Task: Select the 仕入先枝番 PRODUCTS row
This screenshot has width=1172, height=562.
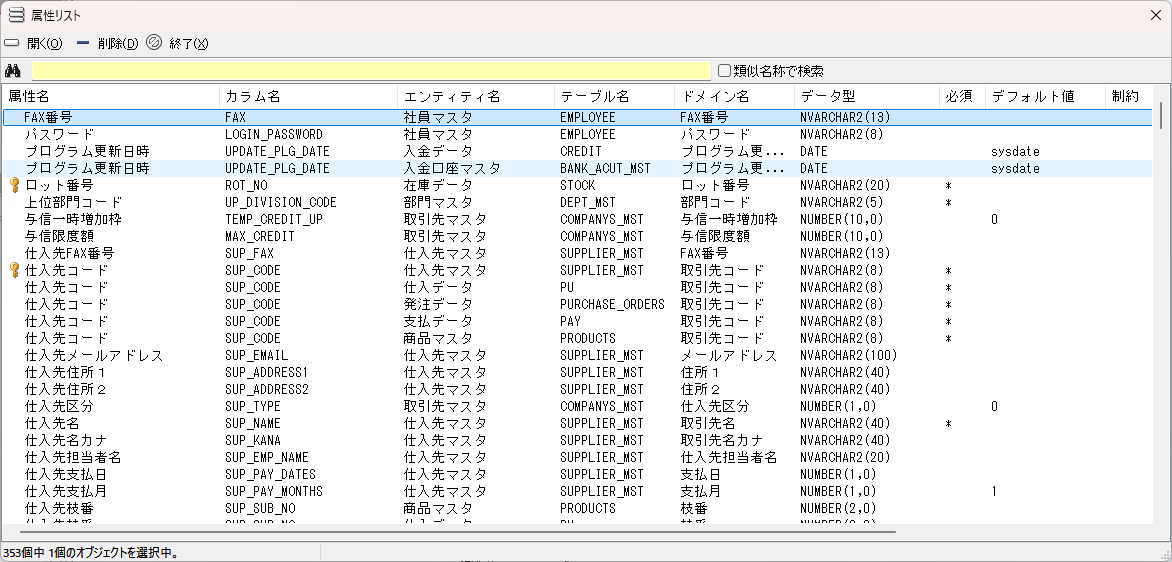Action: [578, 508]
